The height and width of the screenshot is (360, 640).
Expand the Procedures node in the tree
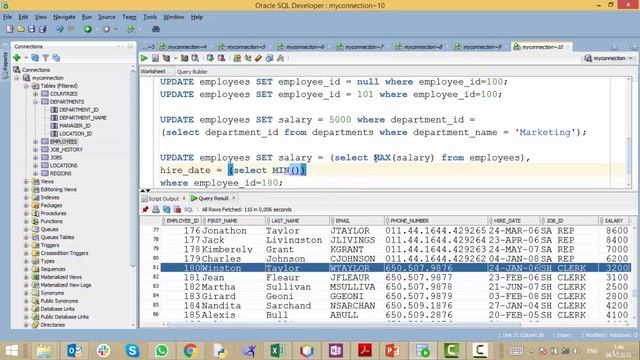pos(26,213)
